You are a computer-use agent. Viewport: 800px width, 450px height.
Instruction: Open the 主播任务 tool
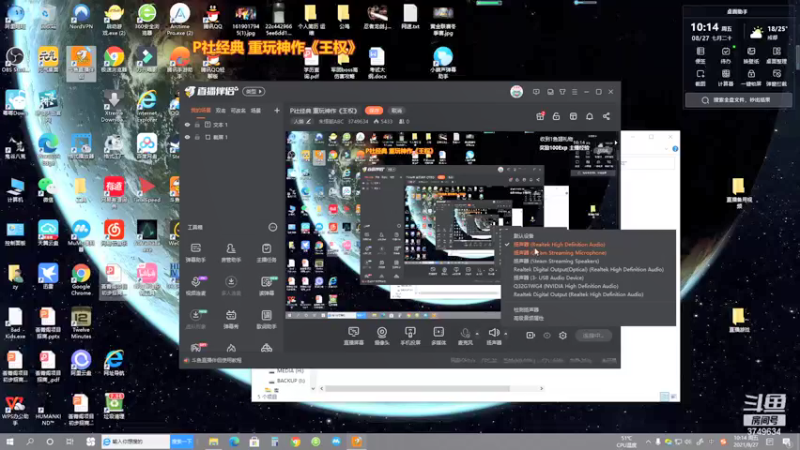coord(266,253)
